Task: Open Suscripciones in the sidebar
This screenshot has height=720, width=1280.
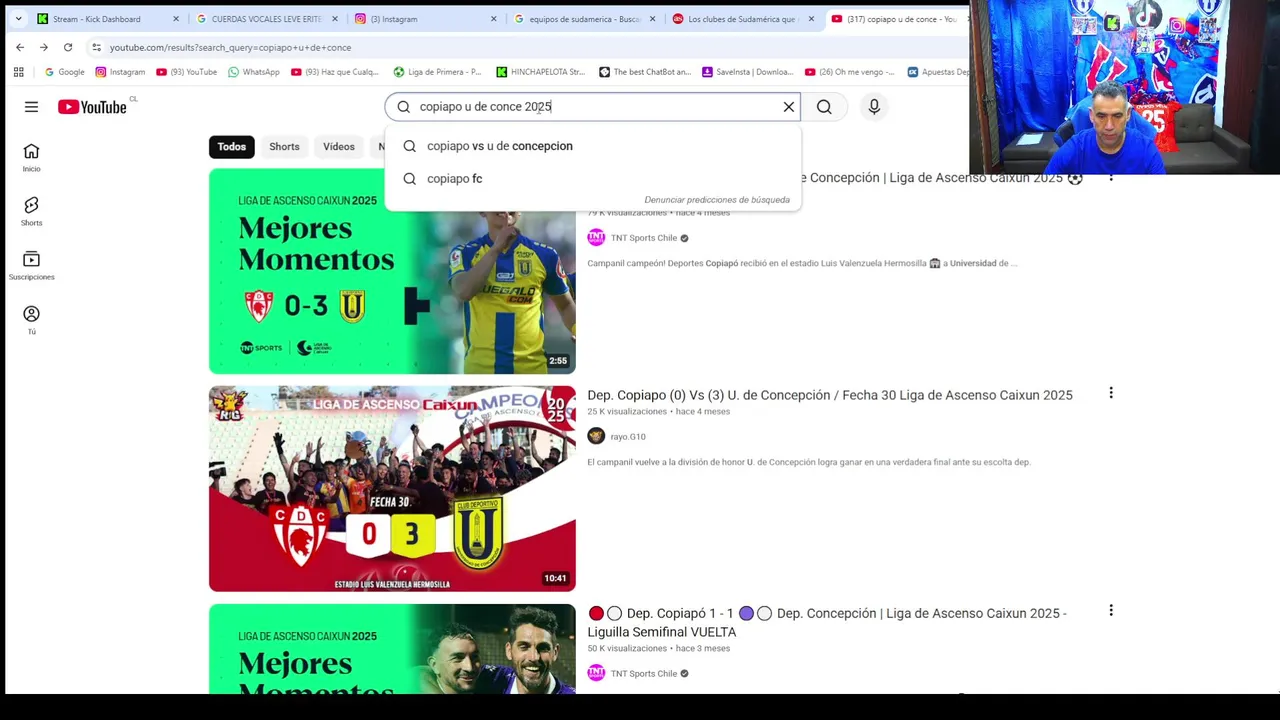Action: point(31,266)
